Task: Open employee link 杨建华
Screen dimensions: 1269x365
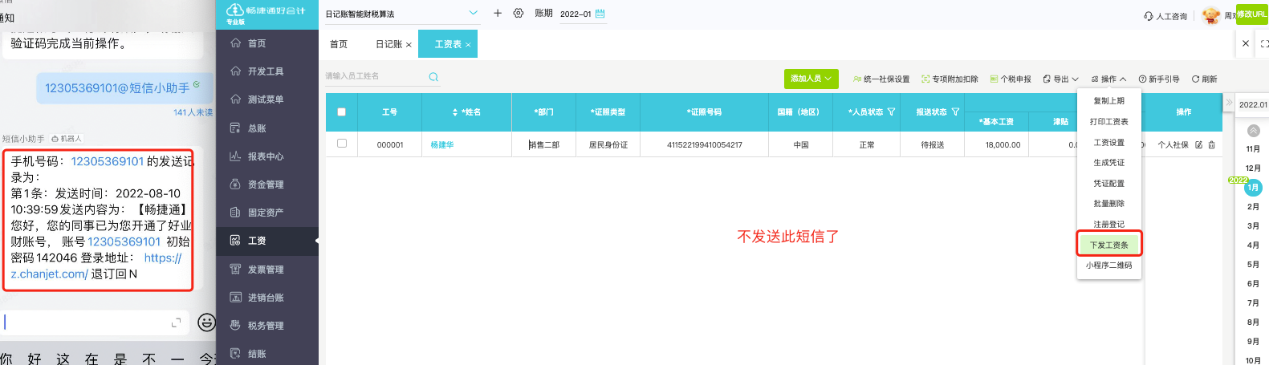Action: [442, 145]
